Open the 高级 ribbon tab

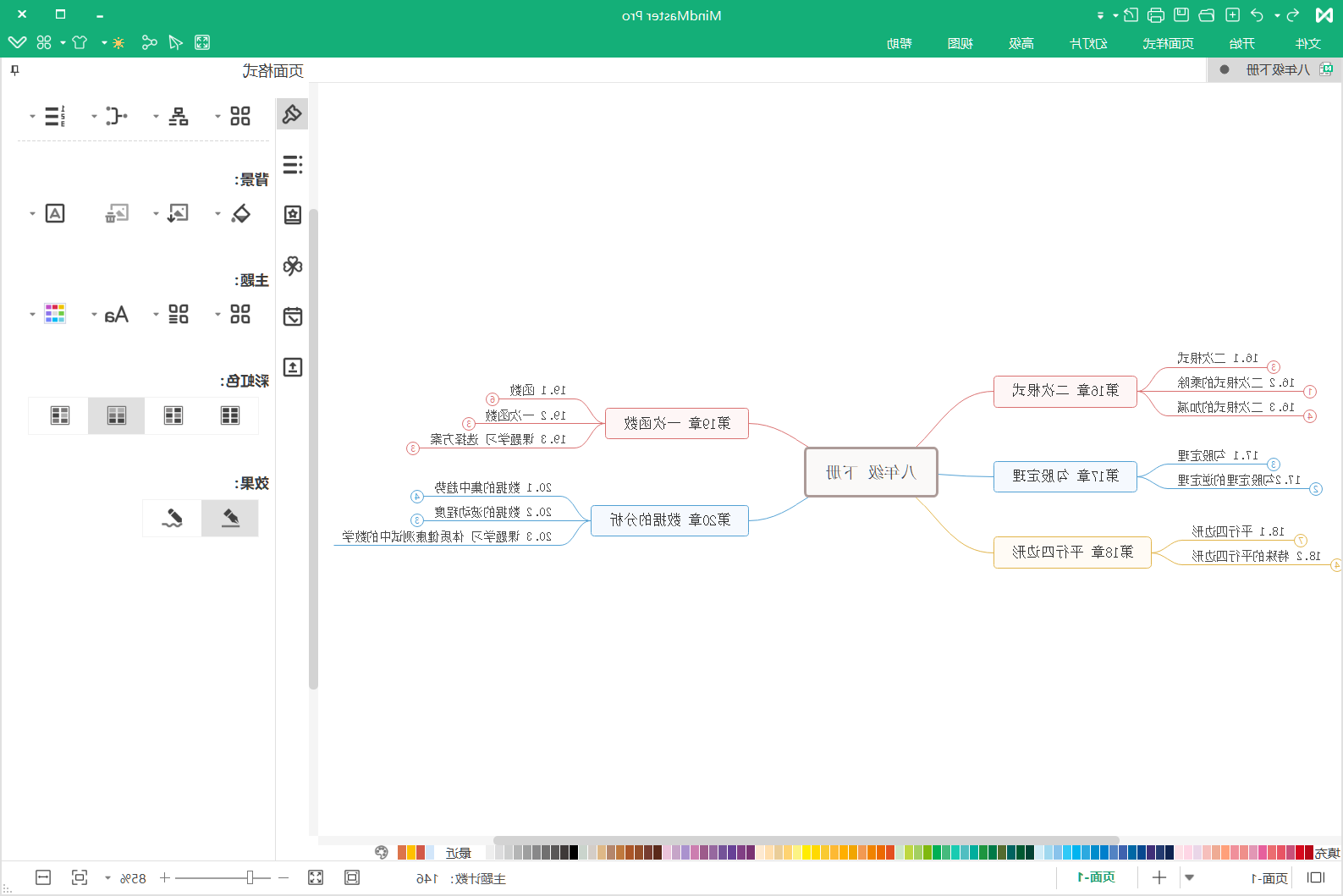(1021, 43)
